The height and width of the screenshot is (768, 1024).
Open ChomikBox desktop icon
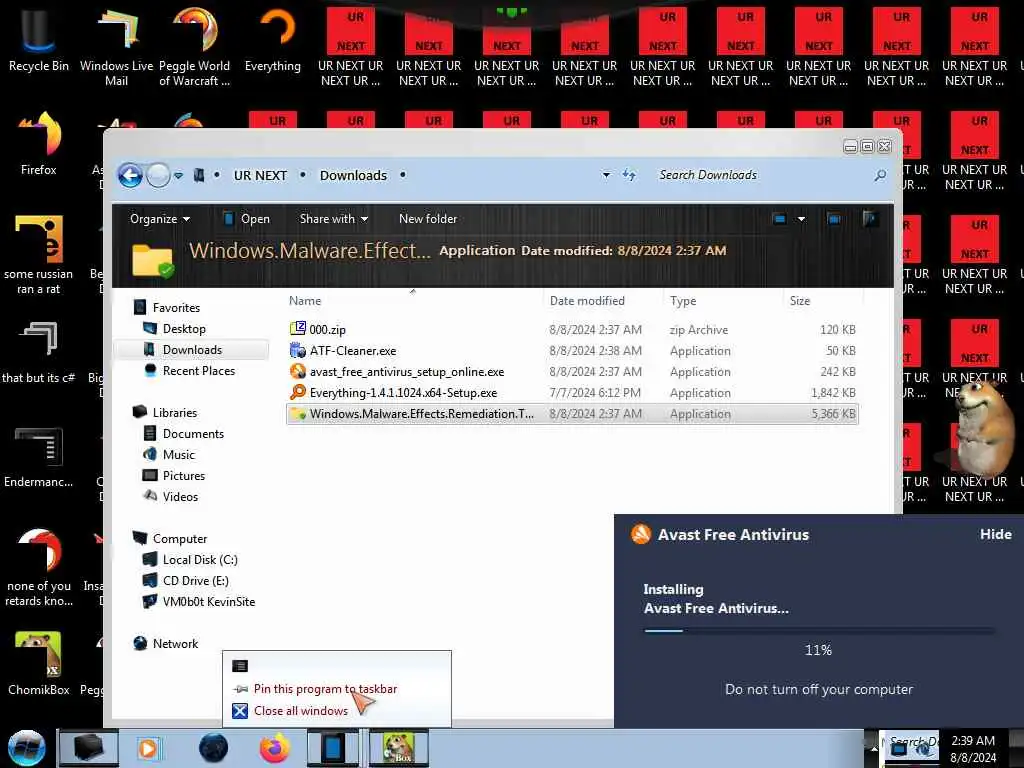[x=39, y=663]
